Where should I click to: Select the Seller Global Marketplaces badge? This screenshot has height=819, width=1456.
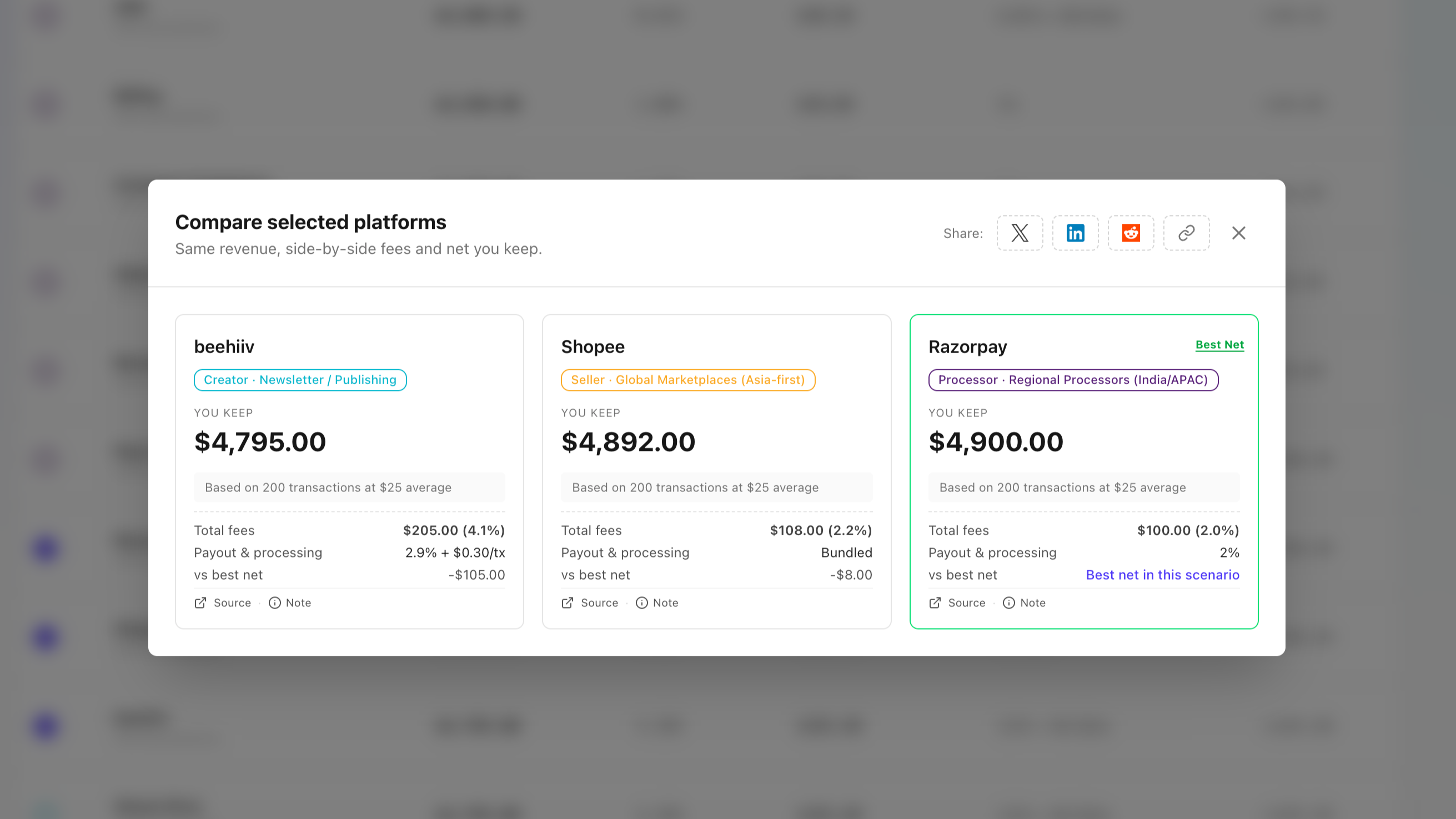tap(687, 380)
